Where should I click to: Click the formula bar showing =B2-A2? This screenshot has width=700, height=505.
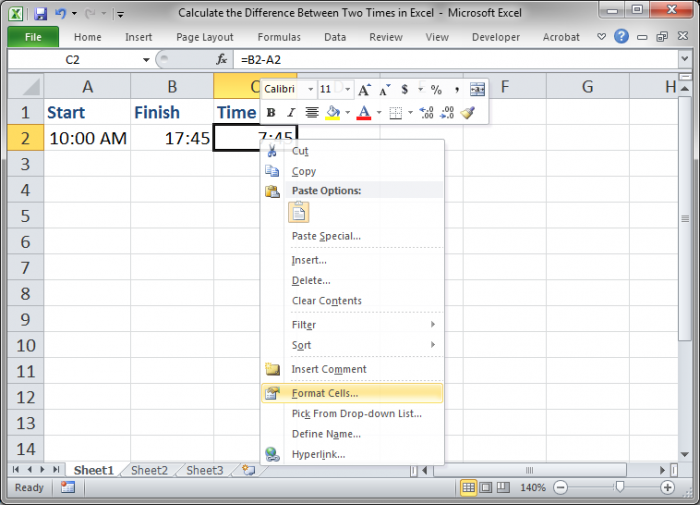(x=455, y=59)
